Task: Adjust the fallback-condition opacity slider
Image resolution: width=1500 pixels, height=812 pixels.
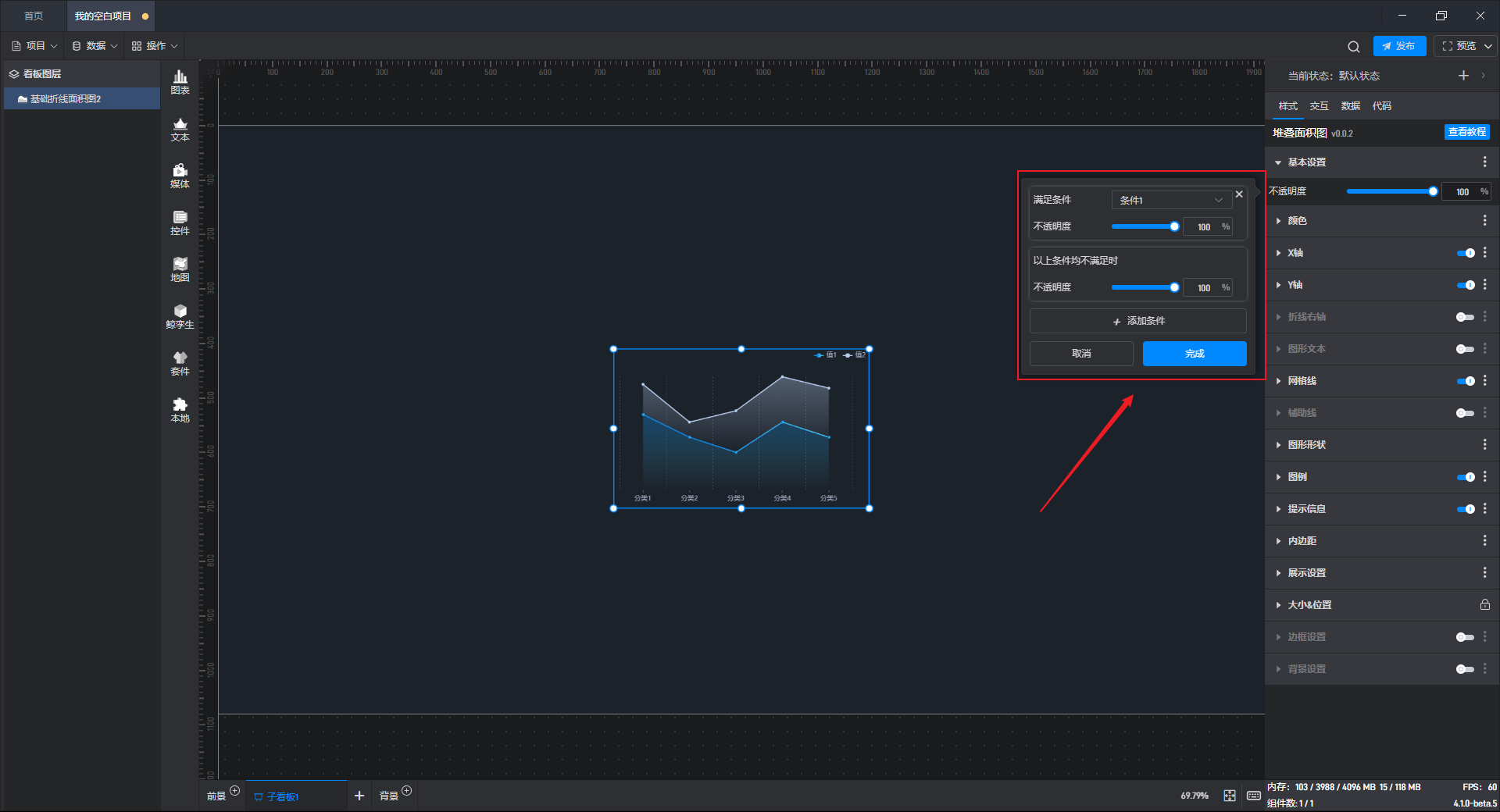Action: click(1145, 287)
